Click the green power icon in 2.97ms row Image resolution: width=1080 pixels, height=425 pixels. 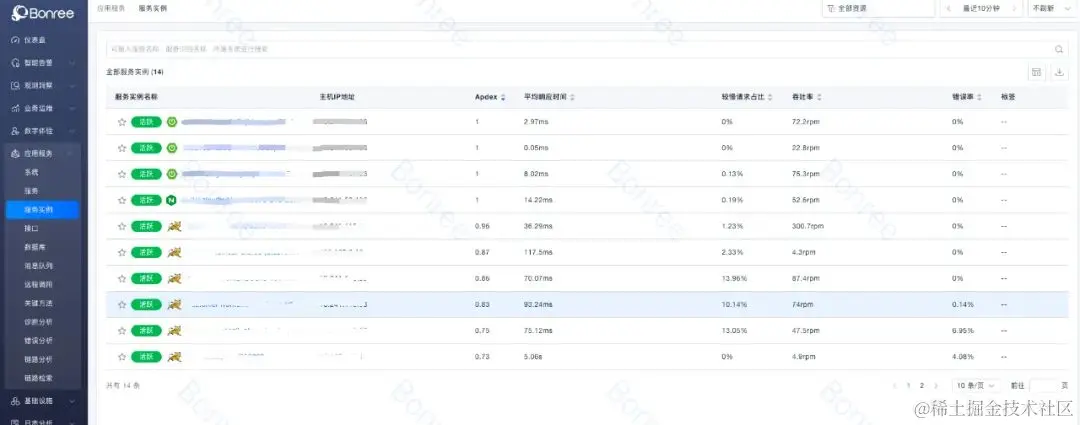(x=172, y=122)
